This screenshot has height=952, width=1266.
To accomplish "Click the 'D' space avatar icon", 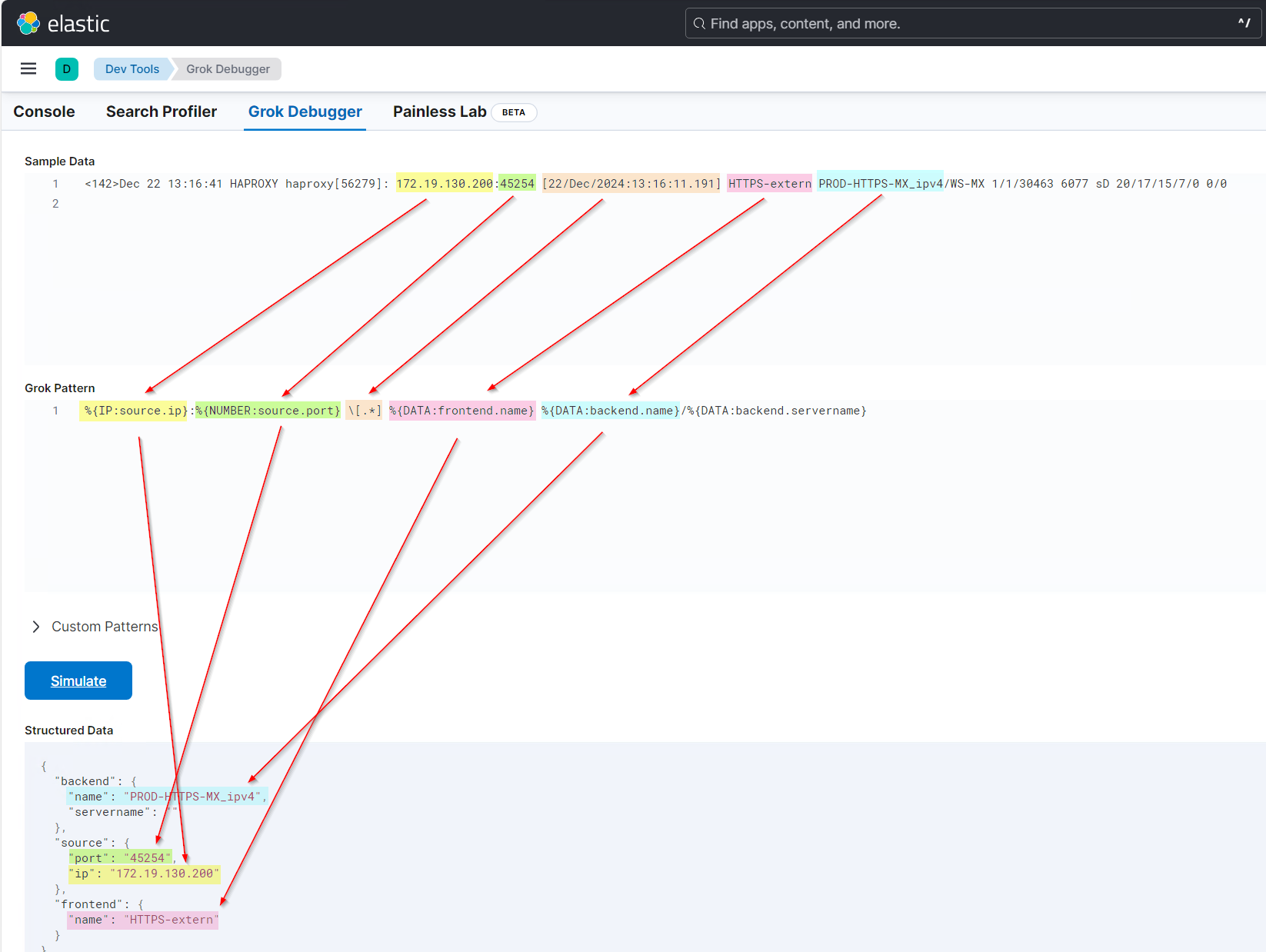I will 67,68.
